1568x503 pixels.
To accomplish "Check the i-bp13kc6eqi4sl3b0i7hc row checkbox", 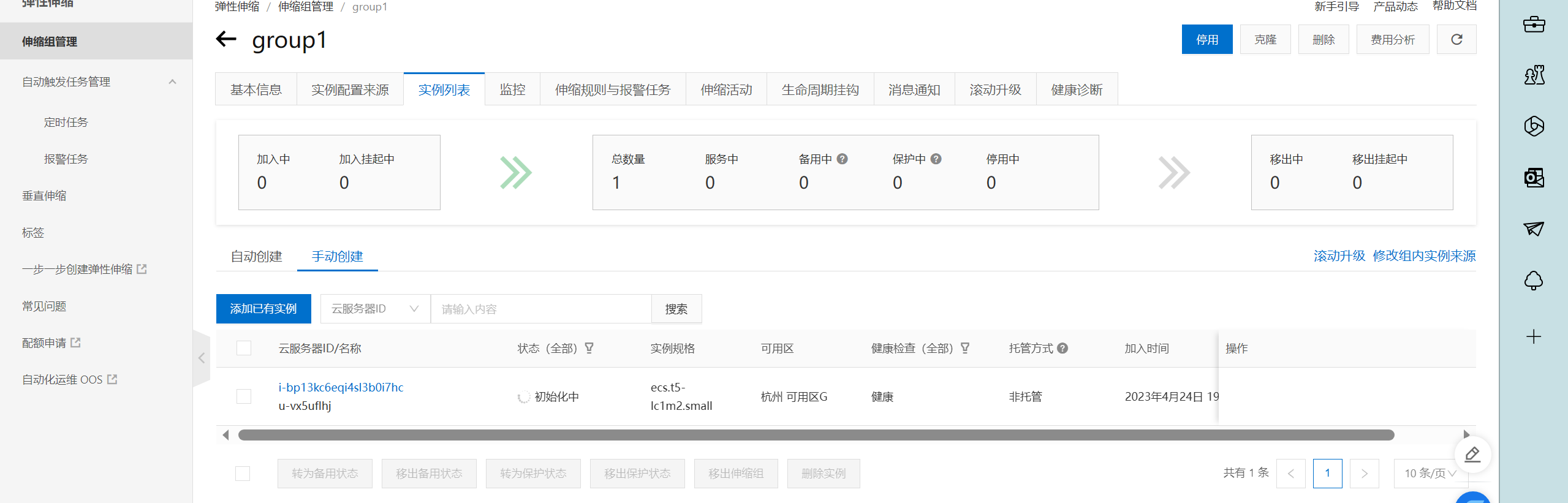I will point(244,396).
